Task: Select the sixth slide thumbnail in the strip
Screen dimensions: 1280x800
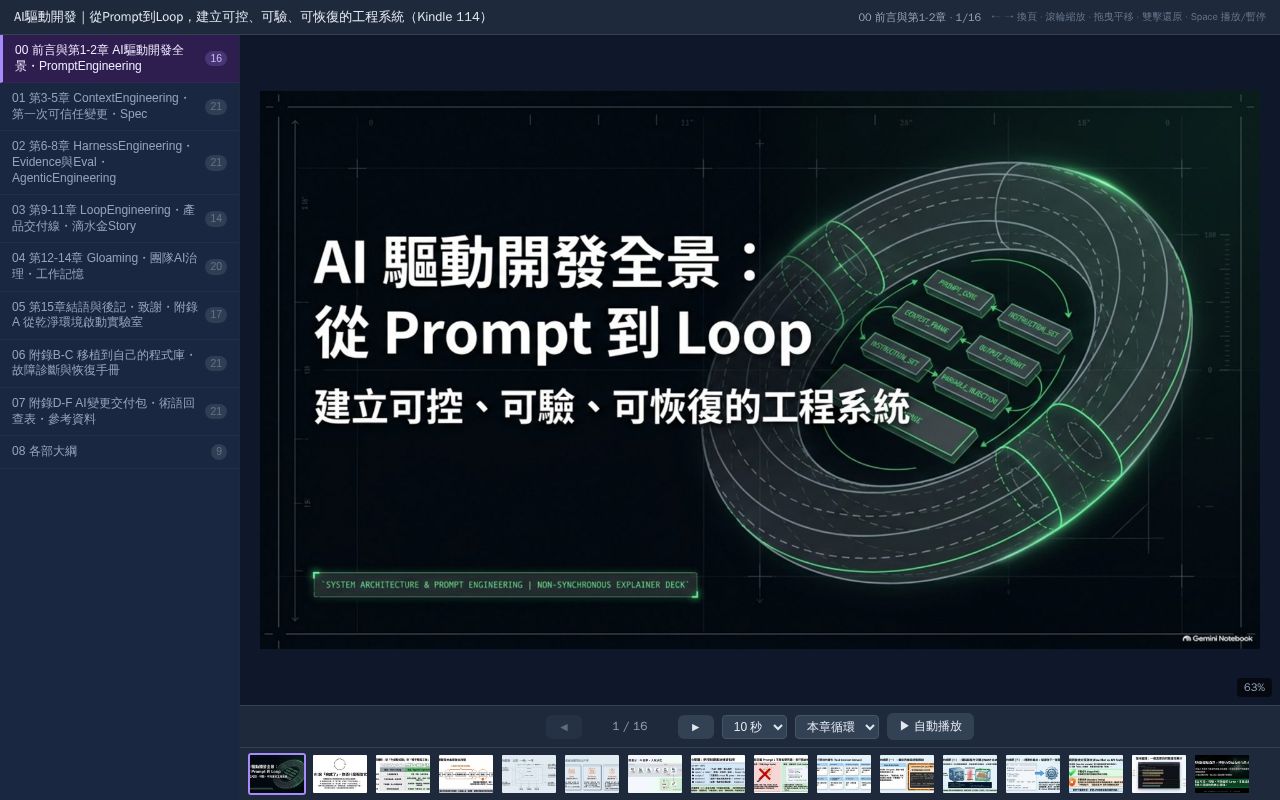Action: coord(592,774)
